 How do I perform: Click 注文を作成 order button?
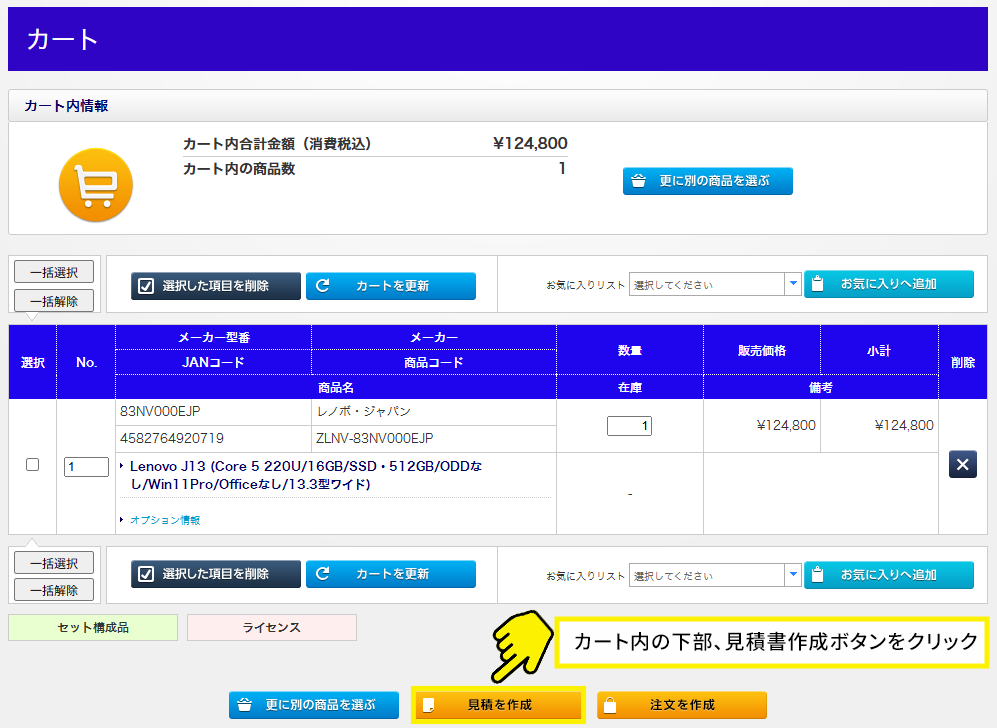tap(681, 705)
